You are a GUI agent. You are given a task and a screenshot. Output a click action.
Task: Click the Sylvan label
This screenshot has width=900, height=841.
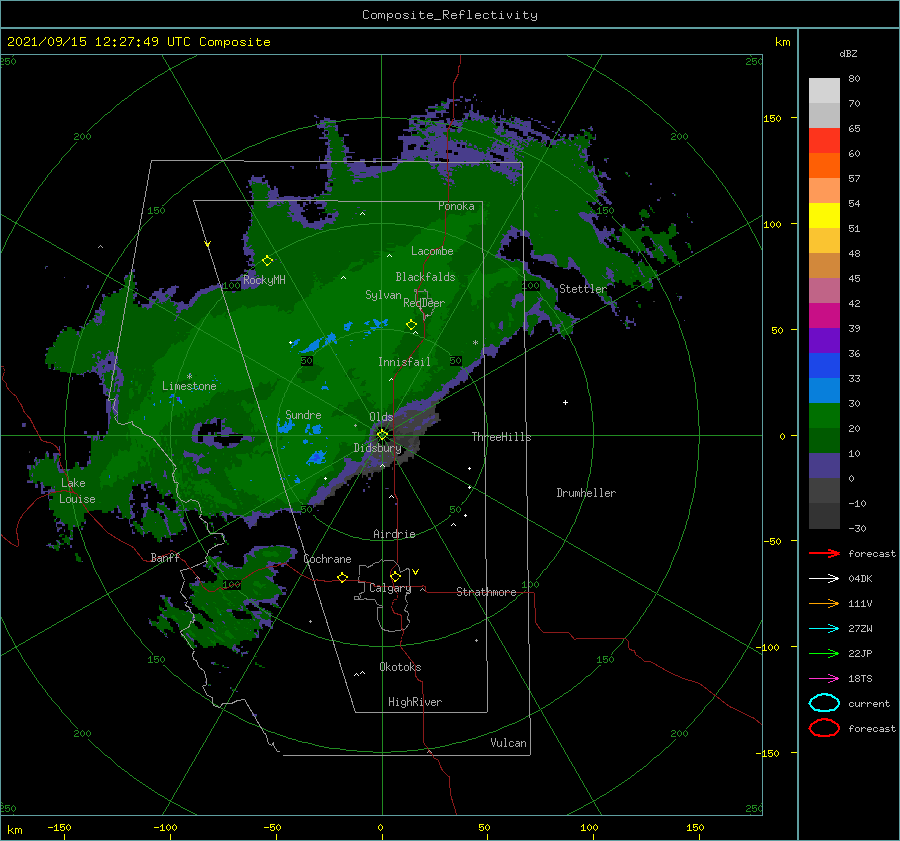pos(383,295)
